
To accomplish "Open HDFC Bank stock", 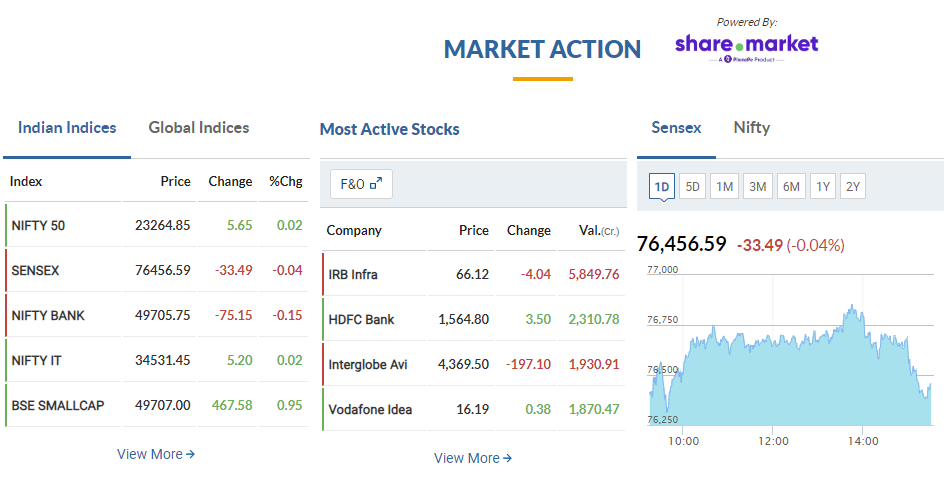I will [x=361, y=319].
